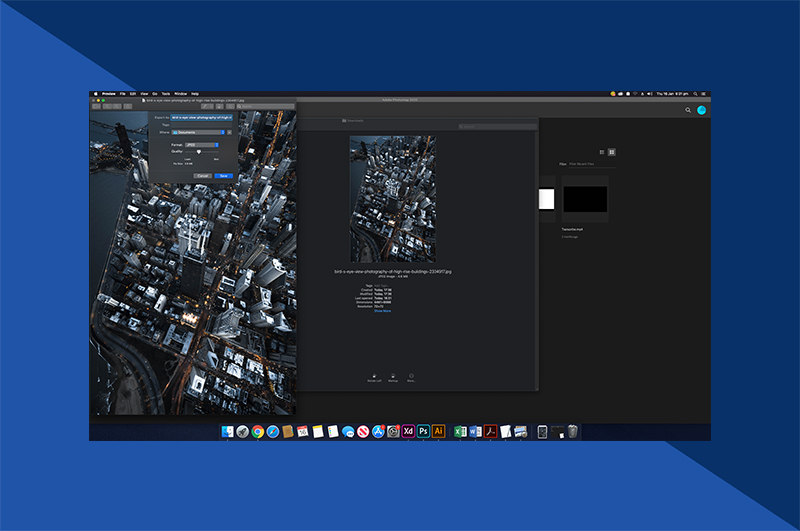
Task: Click the Preview toolbar search field
Action: point(265,107)
